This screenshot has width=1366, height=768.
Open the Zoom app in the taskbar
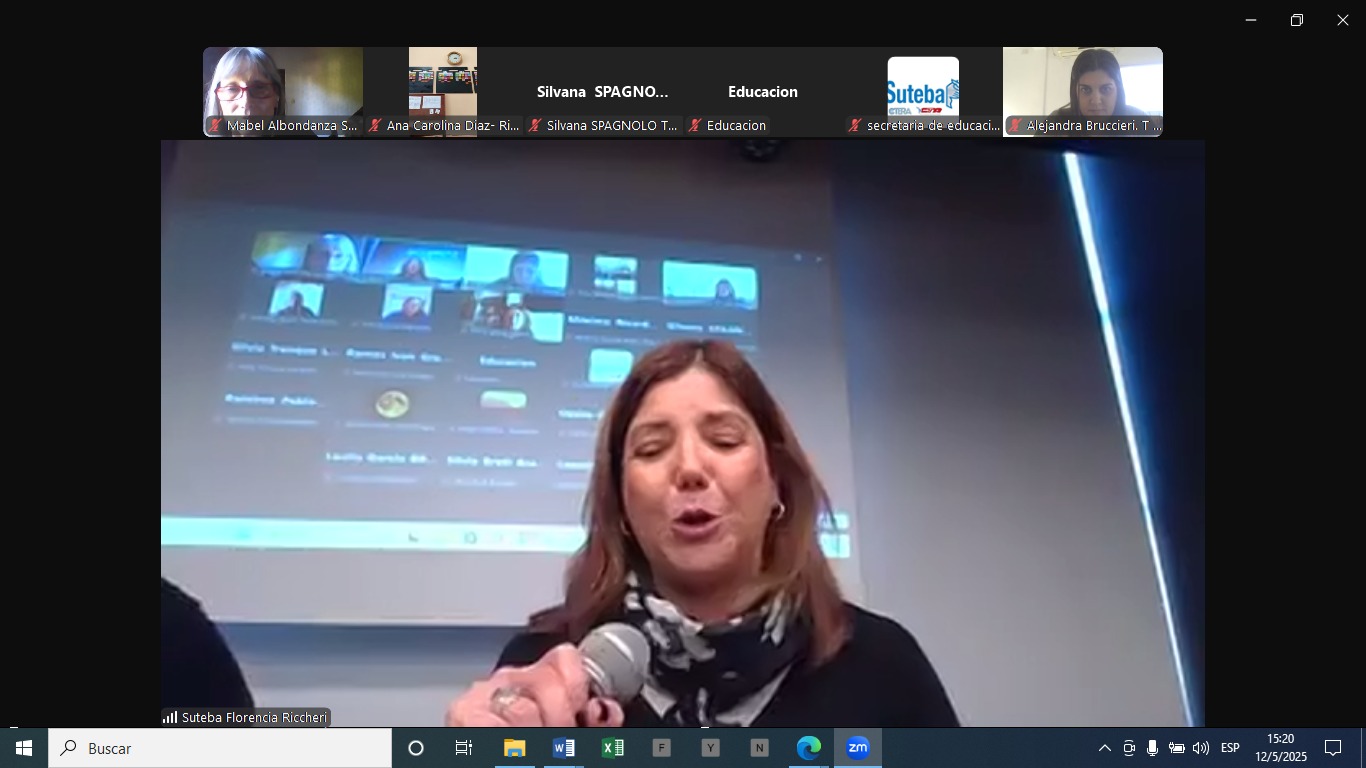(858, 748)
